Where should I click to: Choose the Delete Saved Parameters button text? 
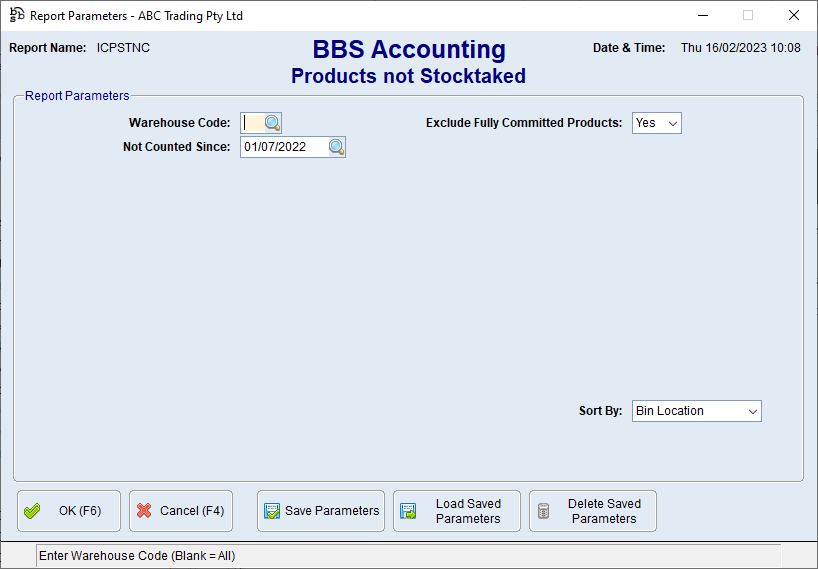(604, 511)
